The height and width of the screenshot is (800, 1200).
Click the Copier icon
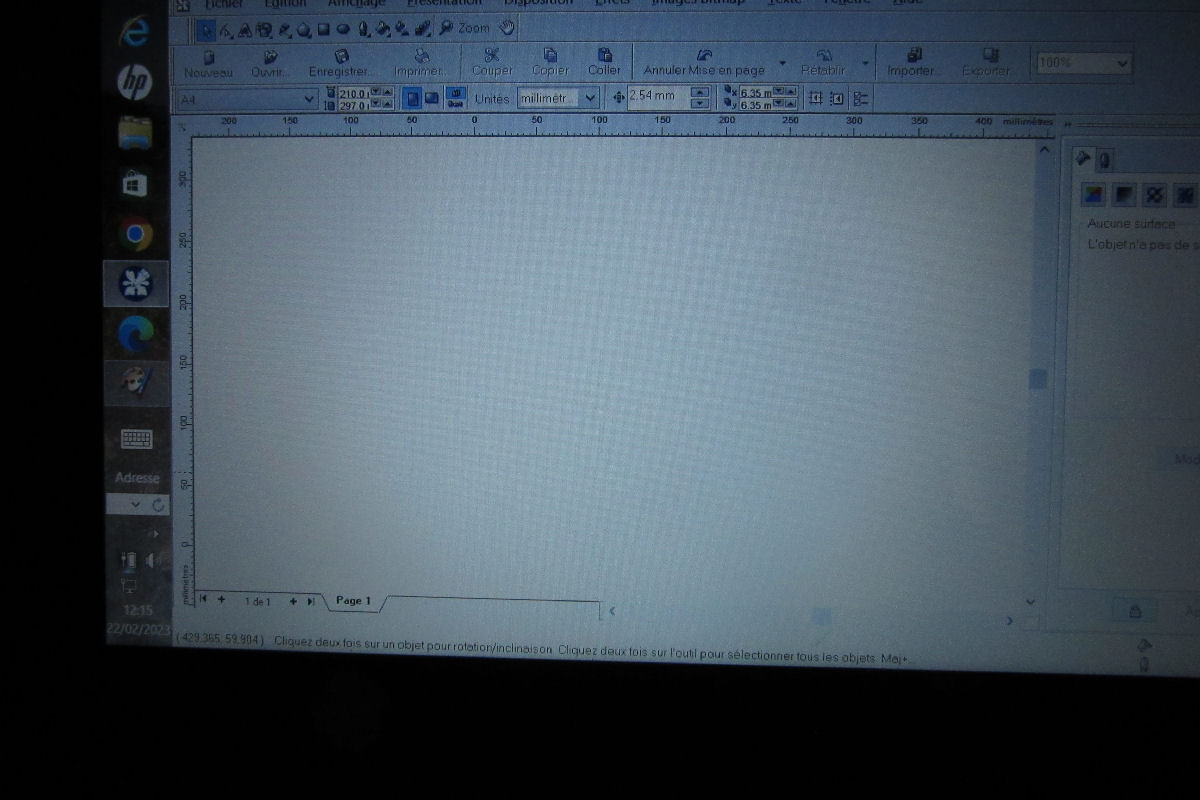point(550,55)
